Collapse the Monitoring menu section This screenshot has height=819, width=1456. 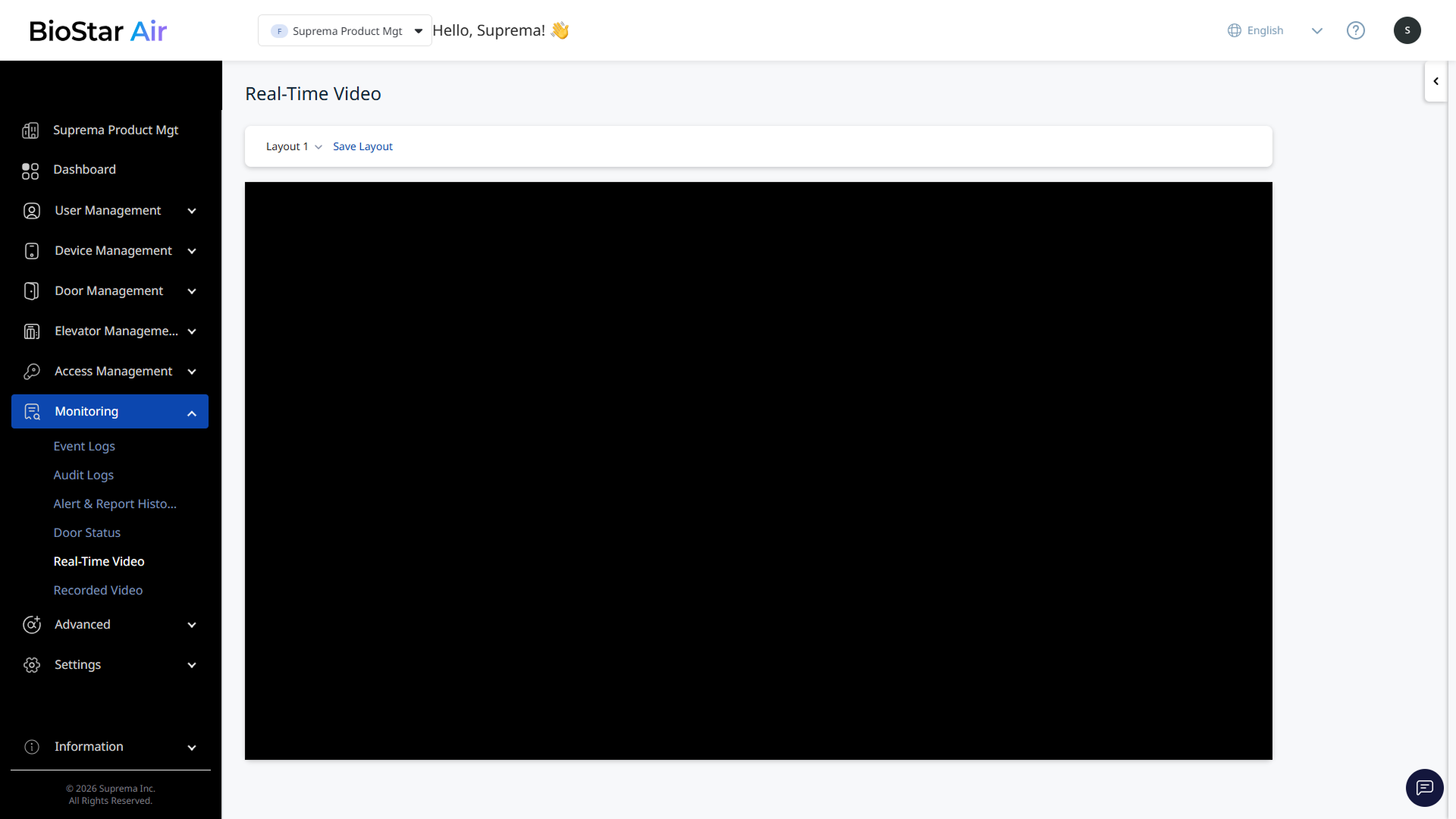point(192,413)
